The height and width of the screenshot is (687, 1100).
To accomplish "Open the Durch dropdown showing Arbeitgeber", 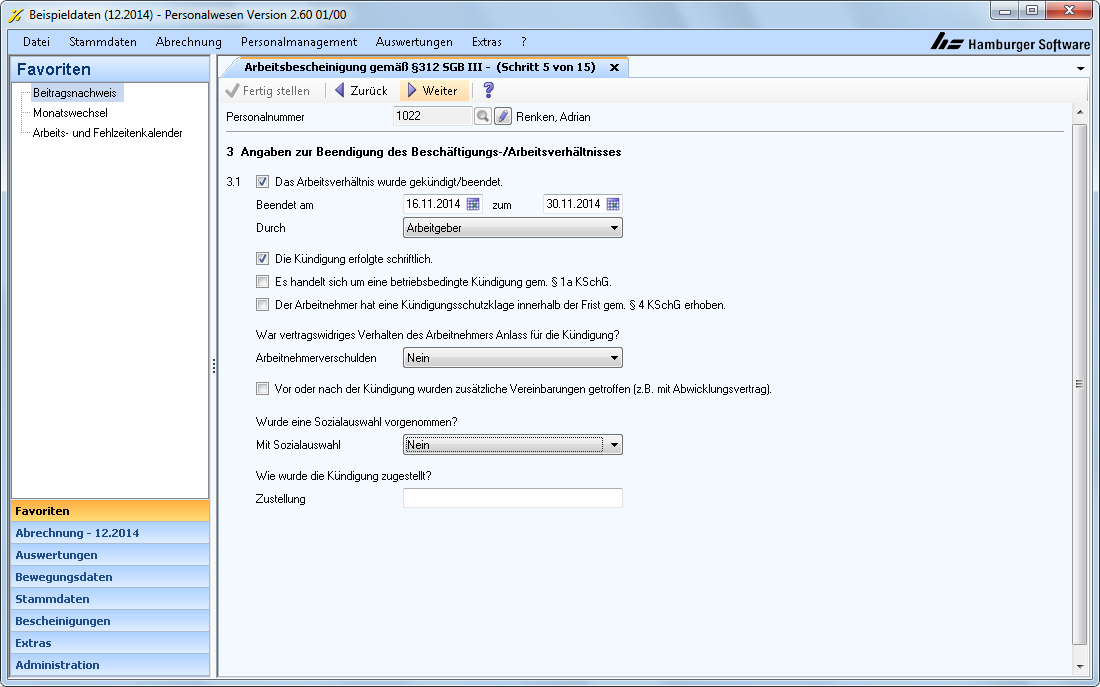I will [x=513, y=228].
